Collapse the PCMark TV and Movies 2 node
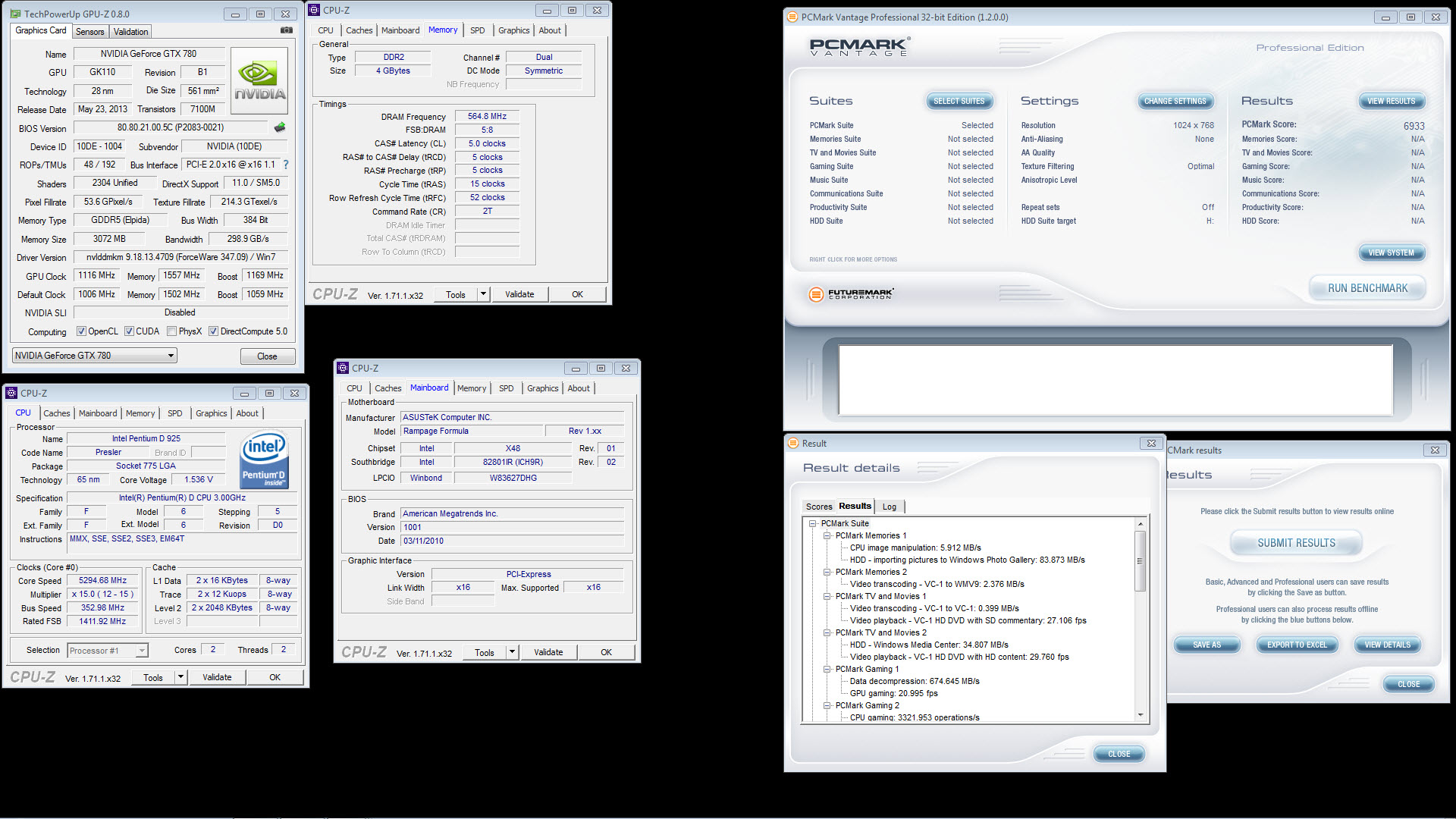The image size is (1456, 819). tap(827, 632)
